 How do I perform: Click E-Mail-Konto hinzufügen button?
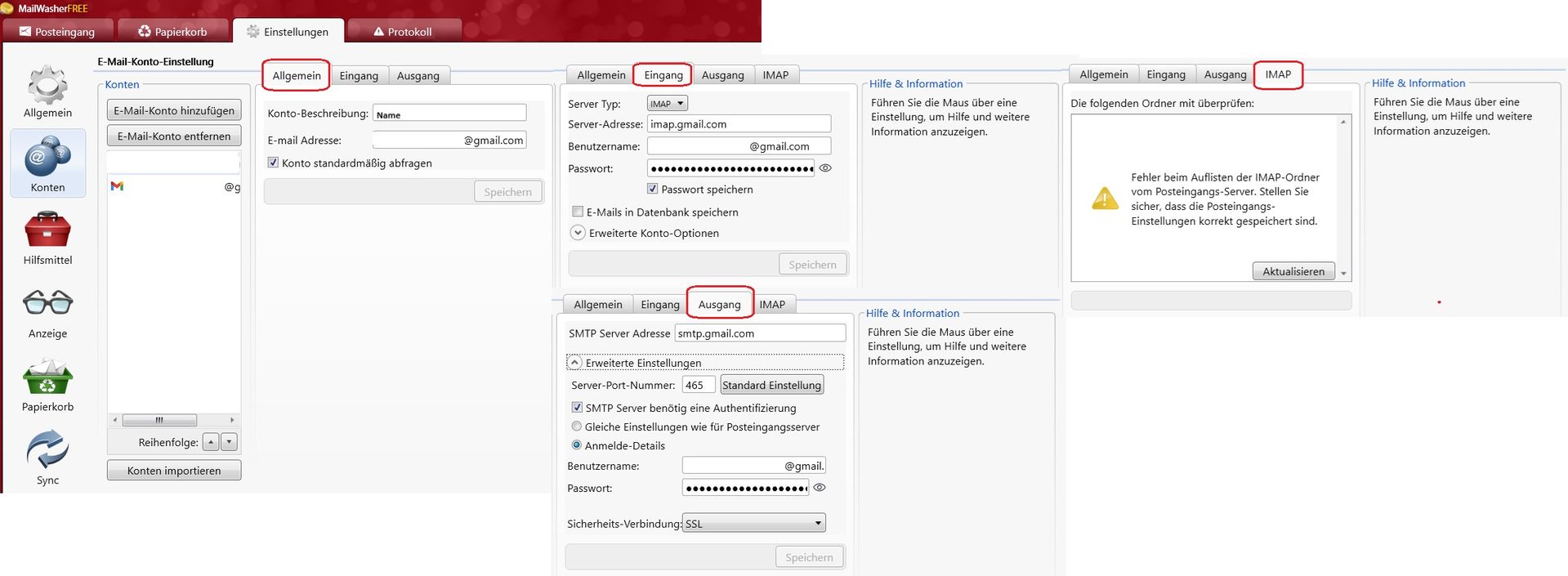(174, 110)
